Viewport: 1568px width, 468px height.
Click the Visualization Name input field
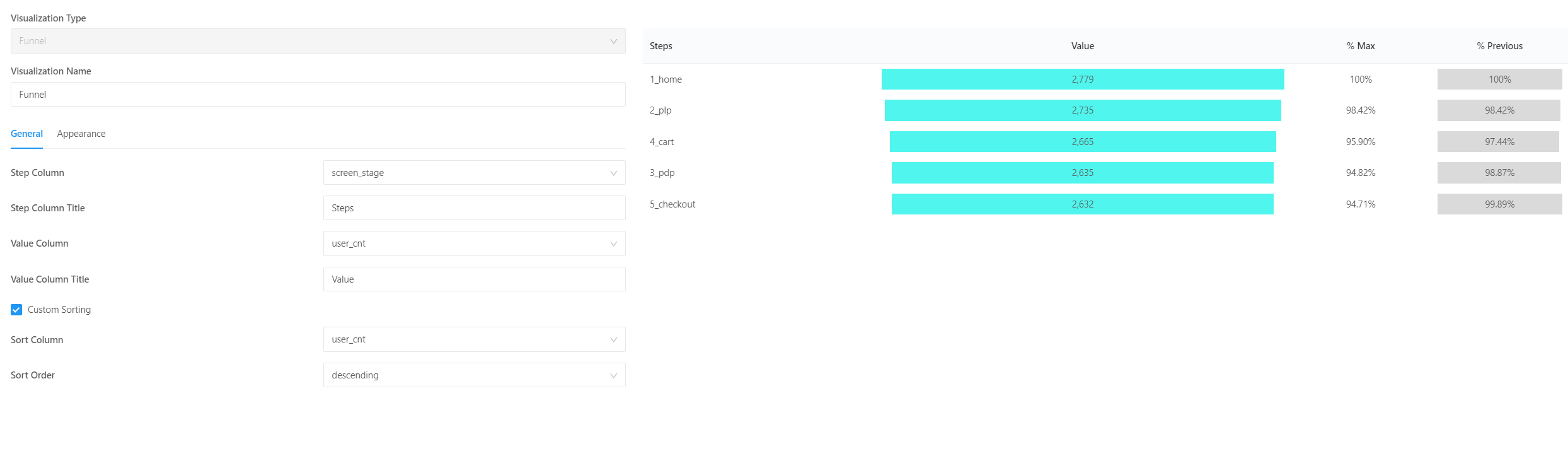point(318,95)
